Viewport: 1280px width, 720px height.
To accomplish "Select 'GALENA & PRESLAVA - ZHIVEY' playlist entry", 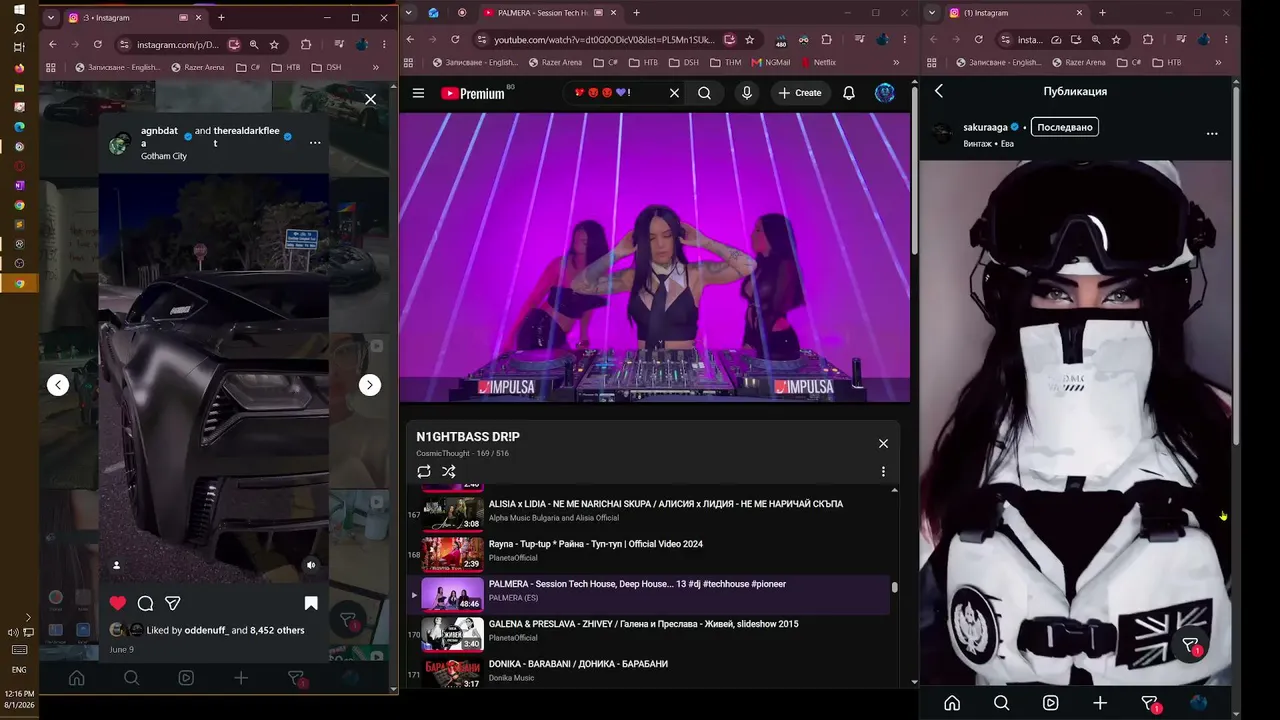I will point(650,634).
